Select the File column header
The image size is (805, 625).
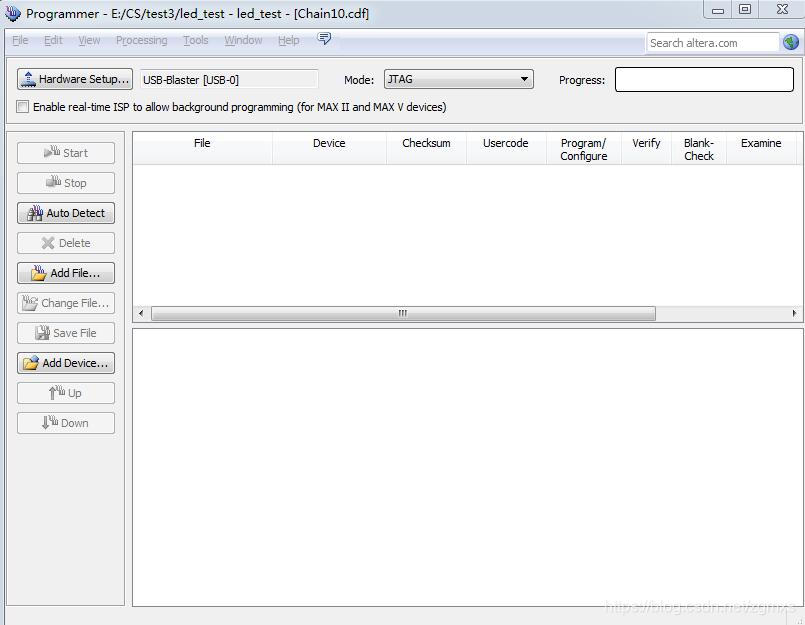coord(202,149)
